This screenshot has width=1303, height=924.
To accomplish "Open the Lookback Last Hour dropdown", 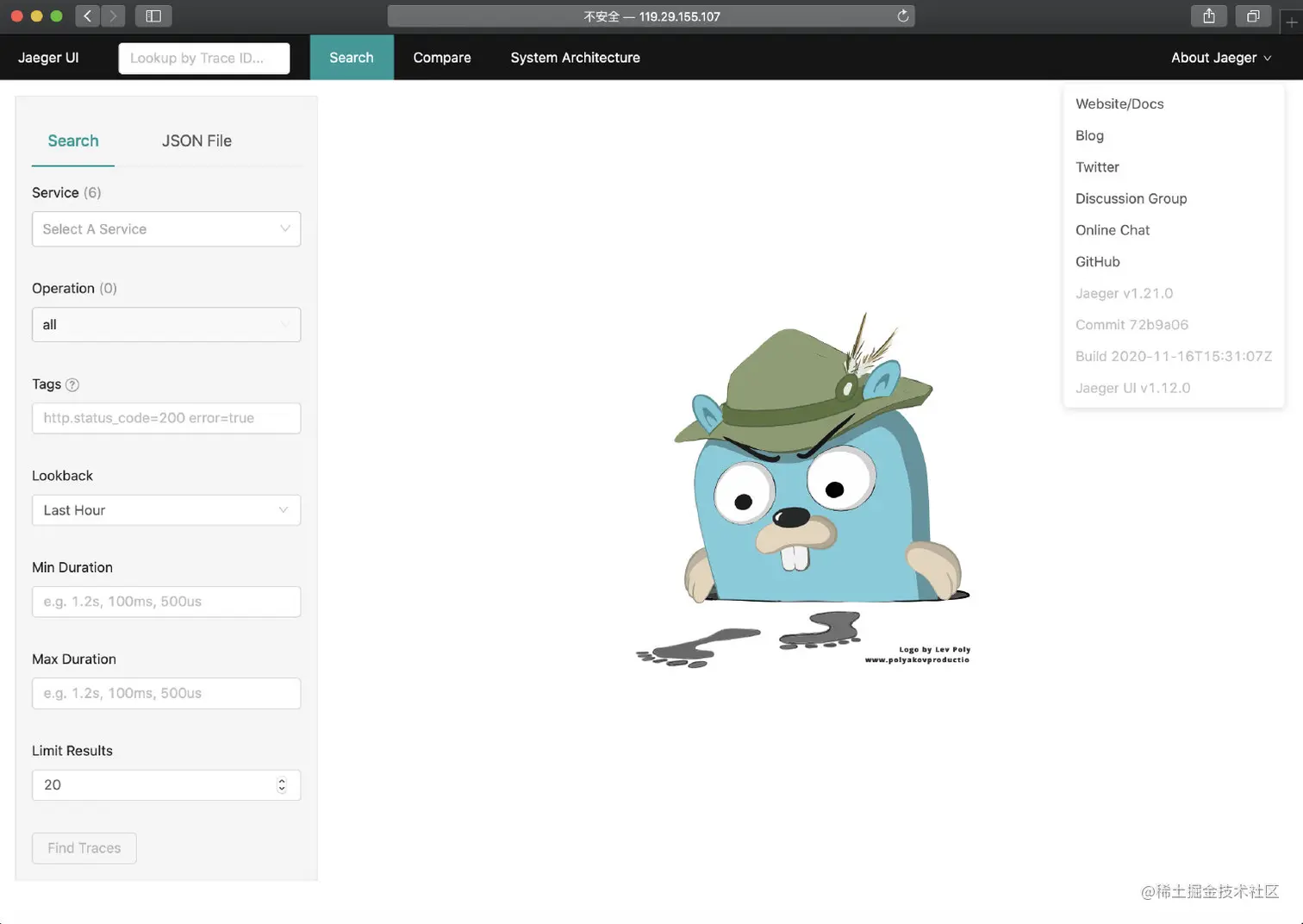I will click(166, 510).
